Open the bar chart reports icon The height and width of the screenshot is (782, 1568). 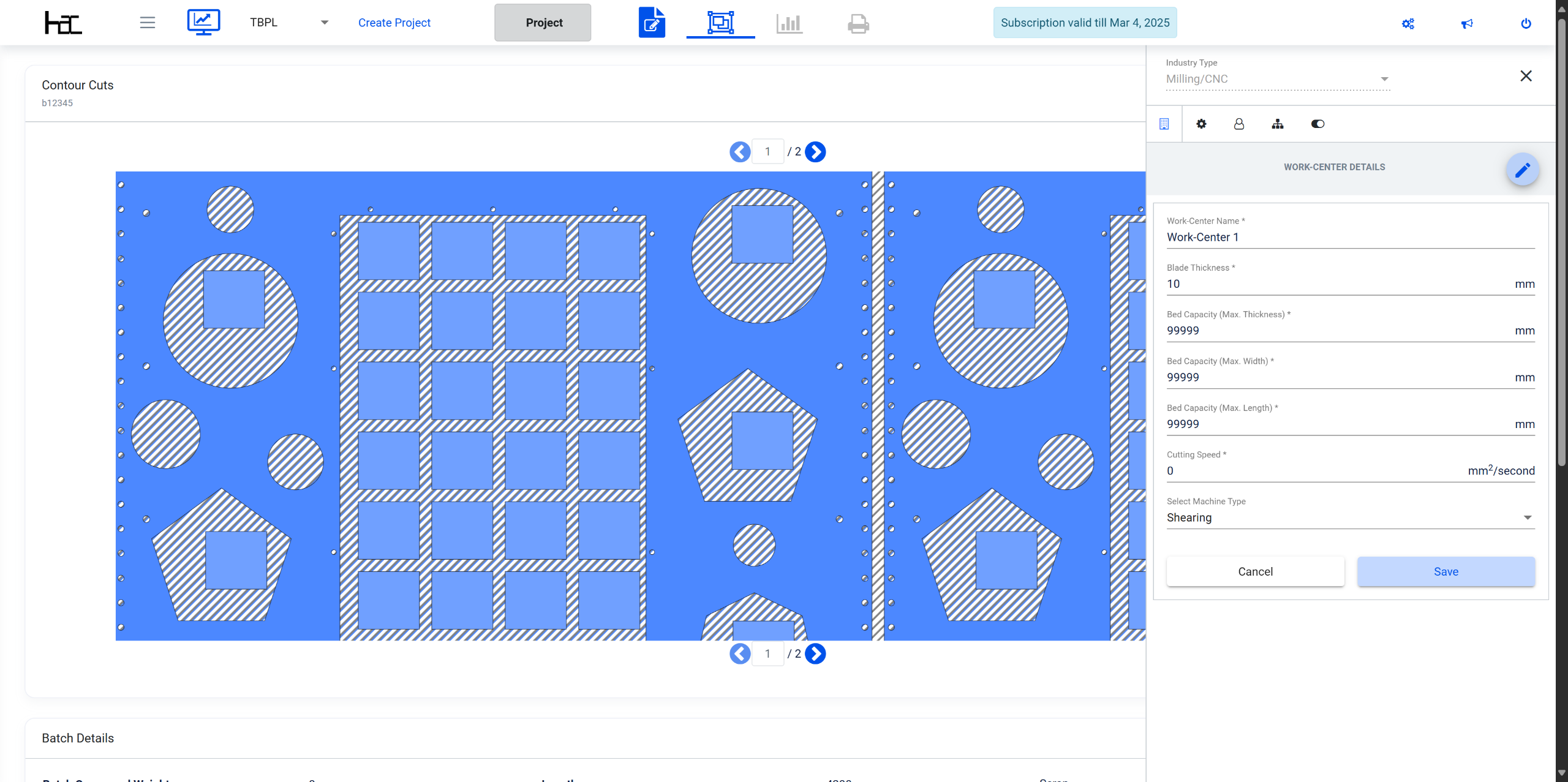[789, 23]
